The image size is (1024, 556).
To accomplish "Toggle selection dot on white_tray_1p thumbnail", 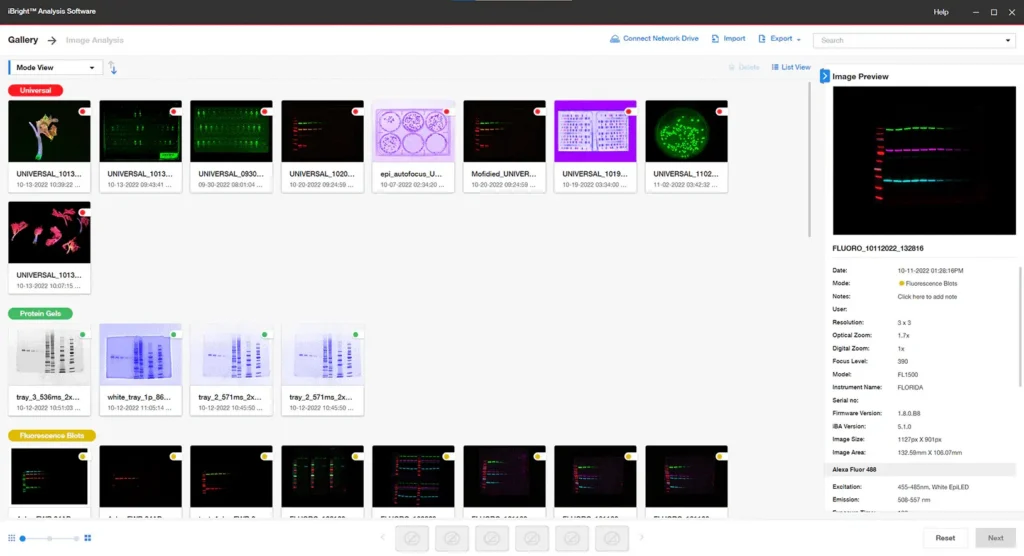I will (173, 335).
